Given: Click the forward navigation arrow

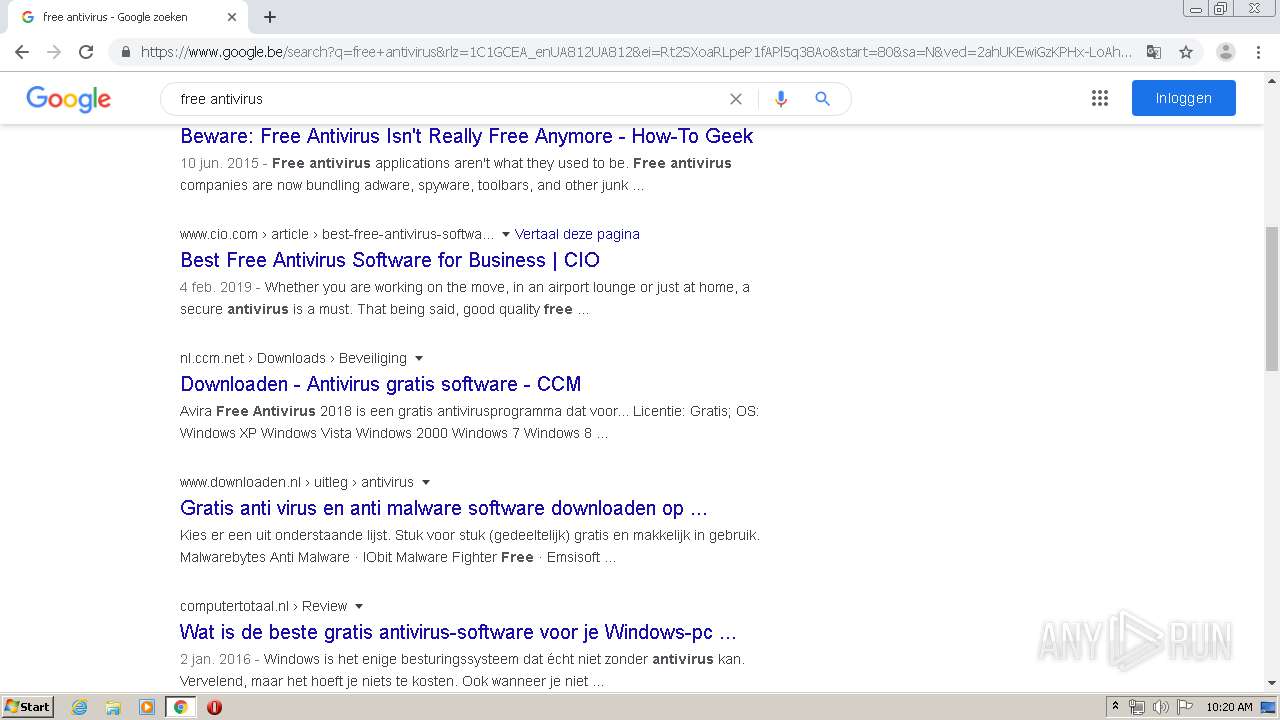Looking at the screenshot, I should [54, 52].
